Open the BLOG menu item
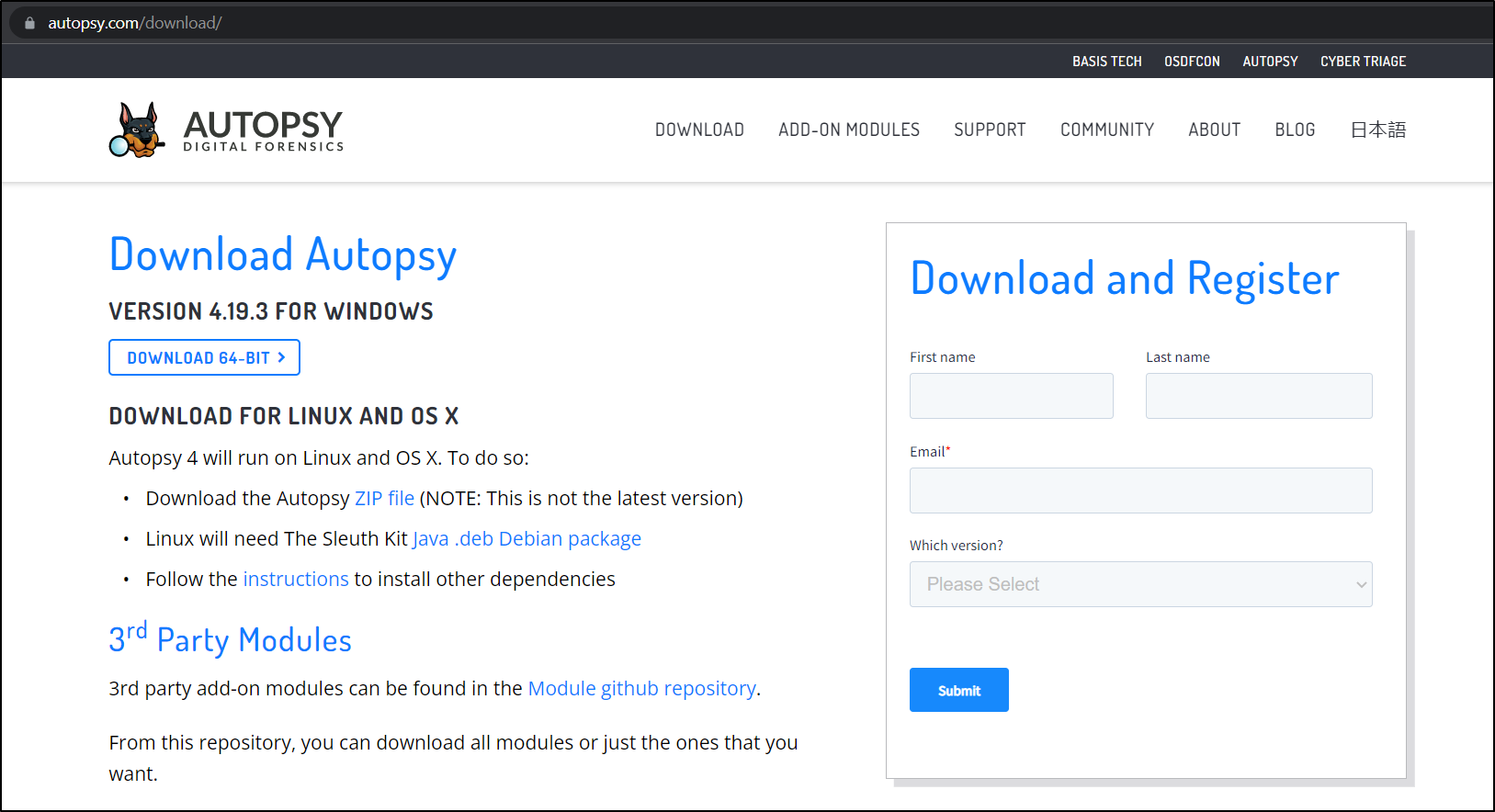The width and height of the screenshot is (1495, 812). [x=1295, y=130]
